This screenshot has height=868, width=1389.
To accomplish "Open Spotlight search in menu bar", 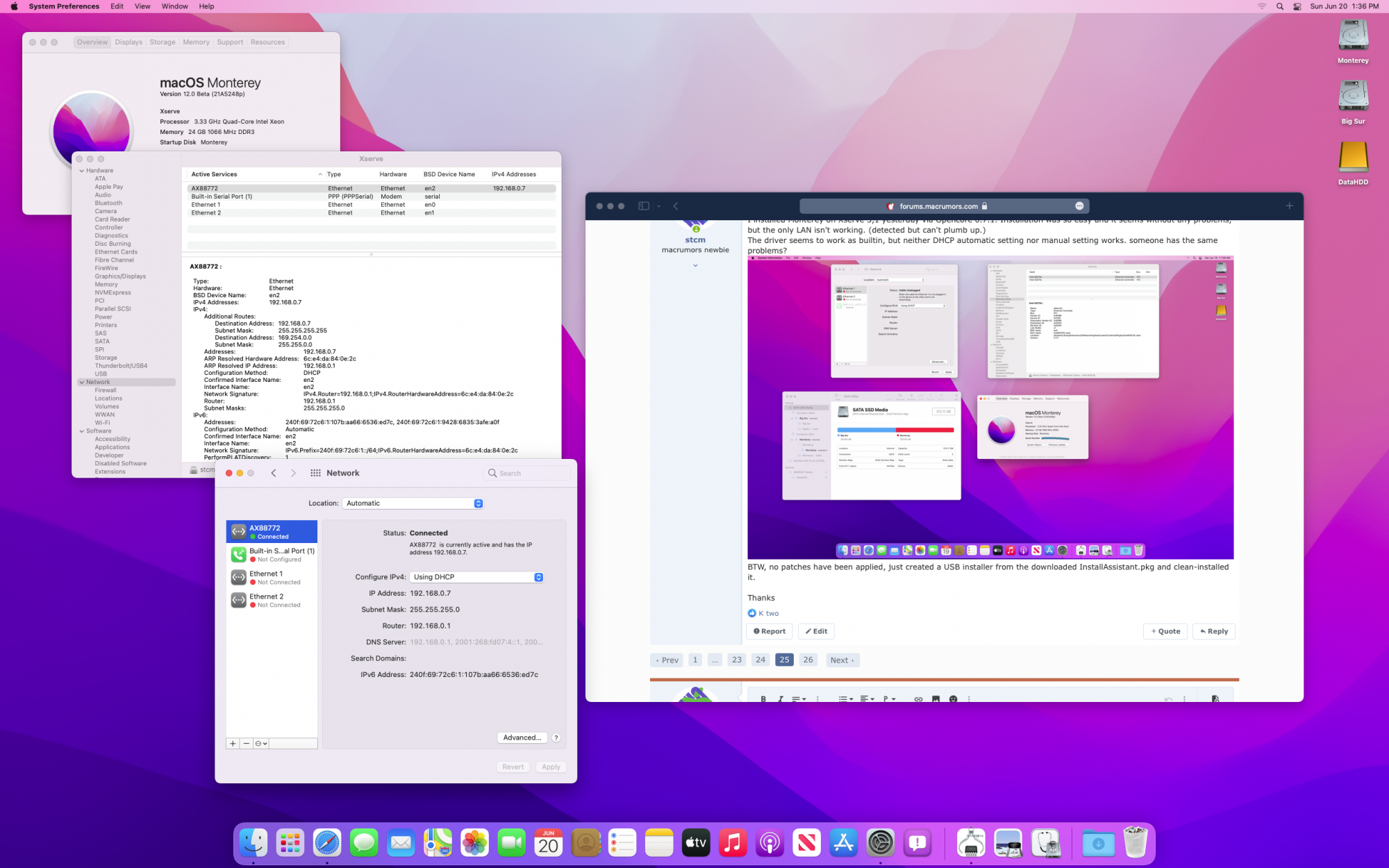I will [x=1279, y=6].
